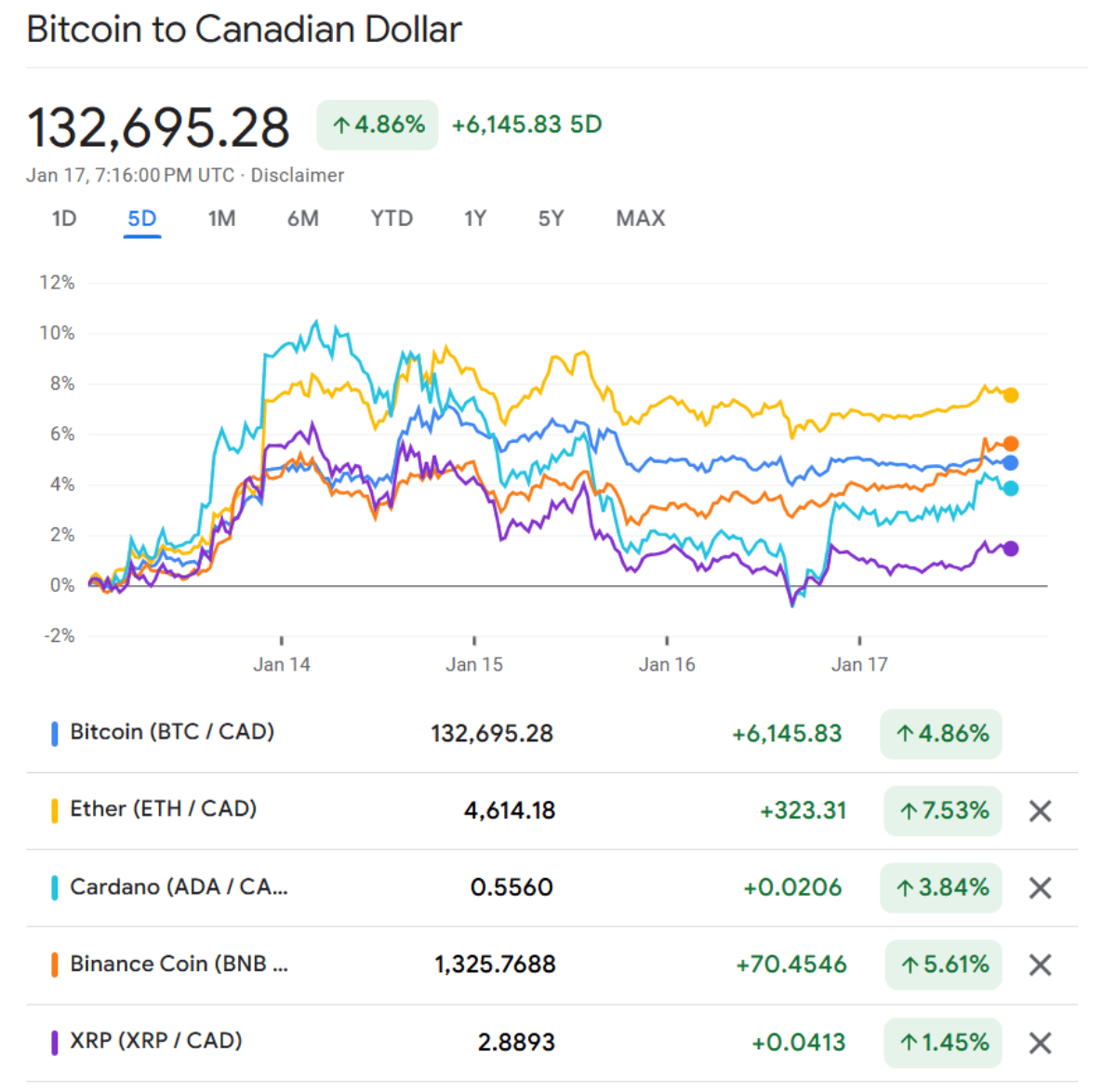Viewport: 1116px width, 1092px height.
Task: Open the XRP (XRP / CAD) entry
Action: [155, 1041]
